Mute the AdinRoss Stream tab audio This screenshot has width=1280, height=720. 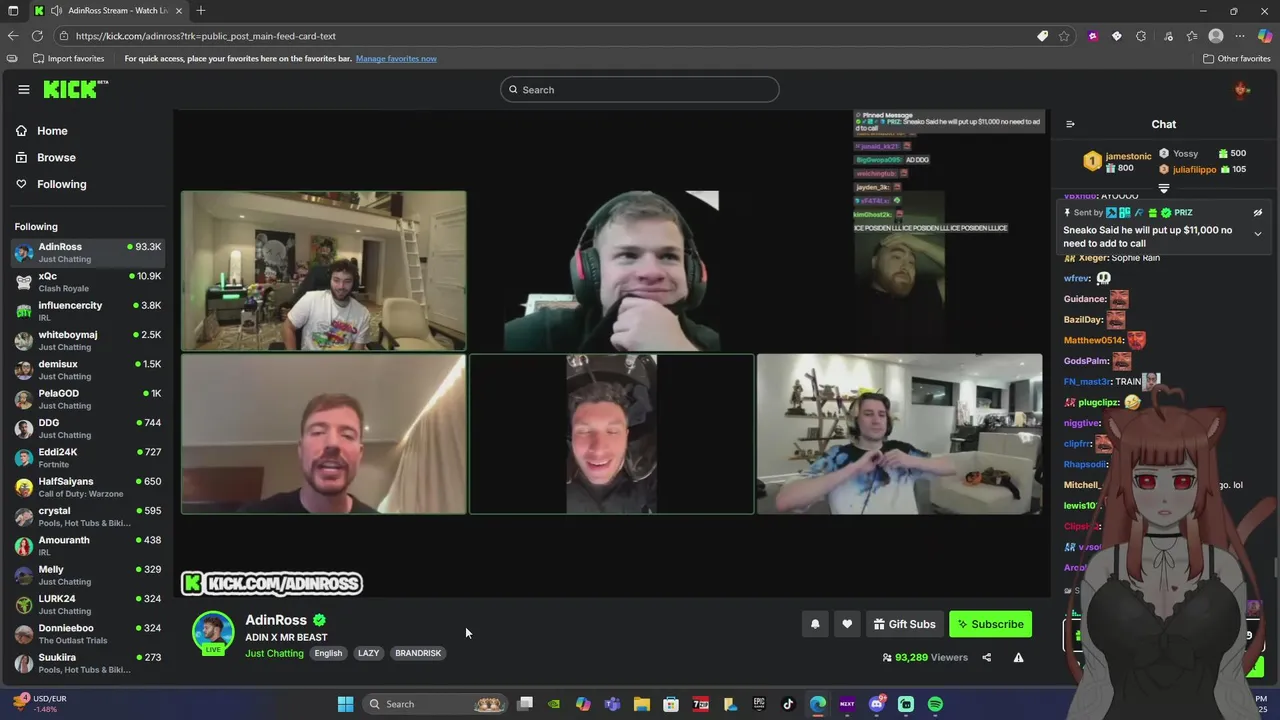56,11
